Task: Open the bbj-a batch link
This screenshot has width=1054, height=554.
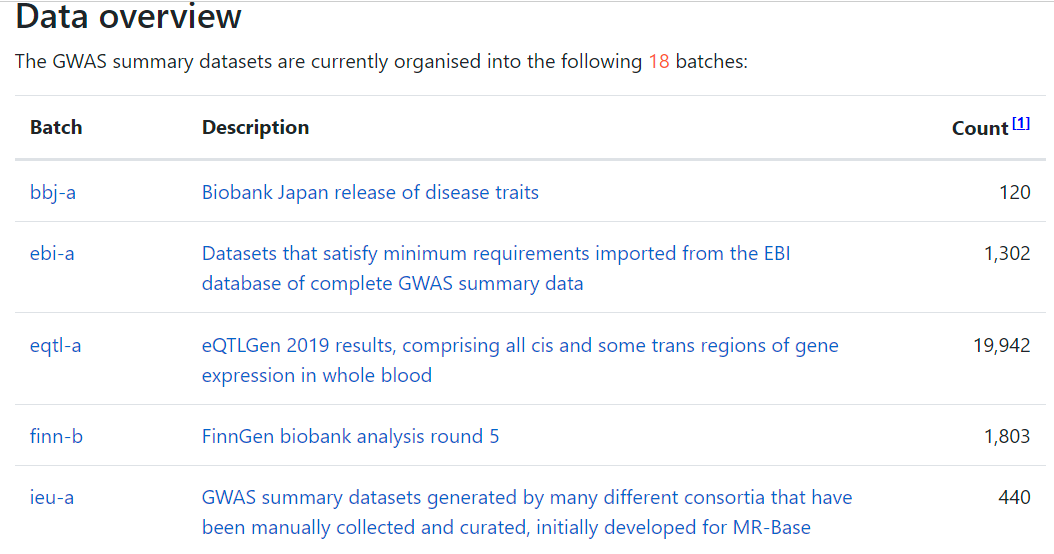Action: (53, 192)
